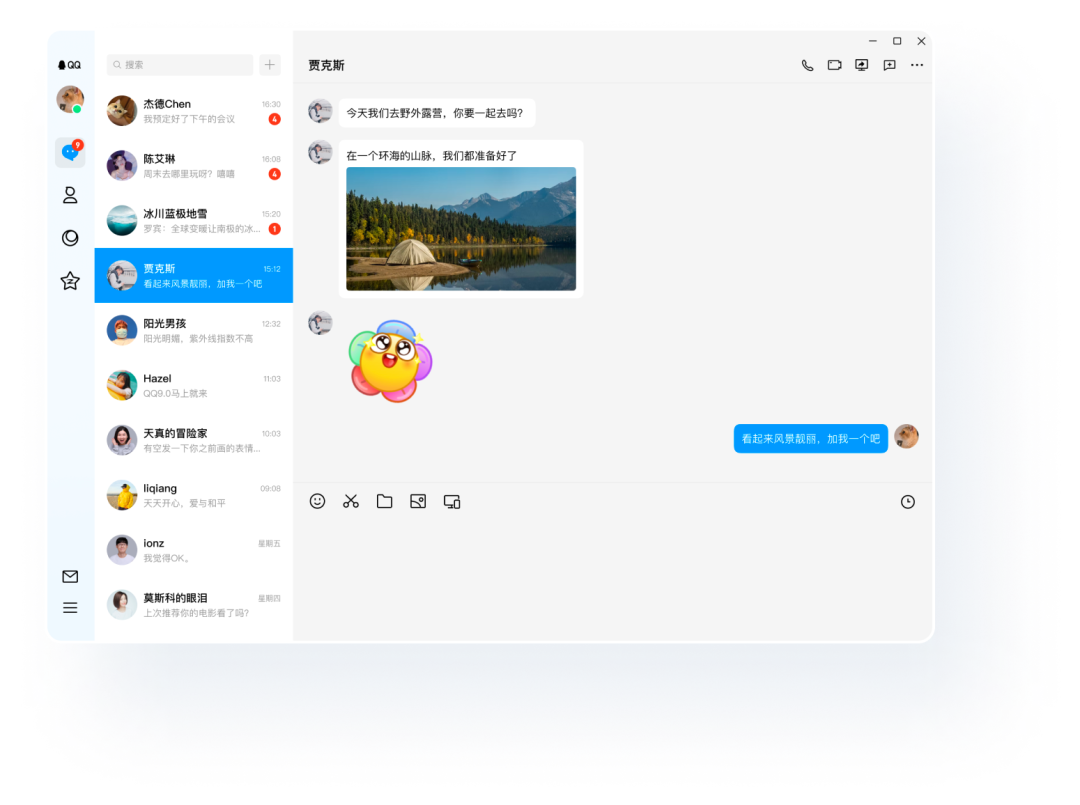Select the screenshot scissors tool
The width and height of the screenshot is (1080, 805).
pyautogui.click(x=351, y=501)
